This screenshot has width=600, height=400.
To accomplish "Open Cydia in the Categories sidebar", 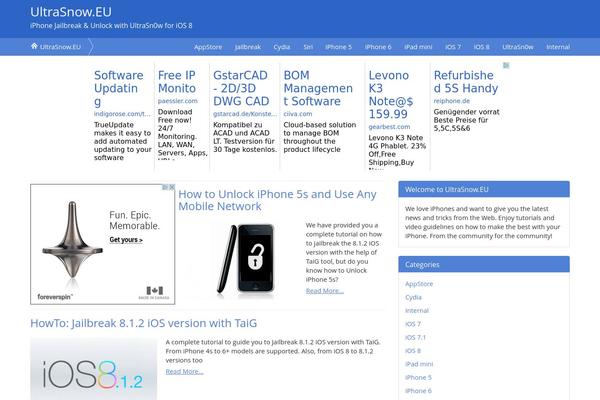I will point(413,297).
